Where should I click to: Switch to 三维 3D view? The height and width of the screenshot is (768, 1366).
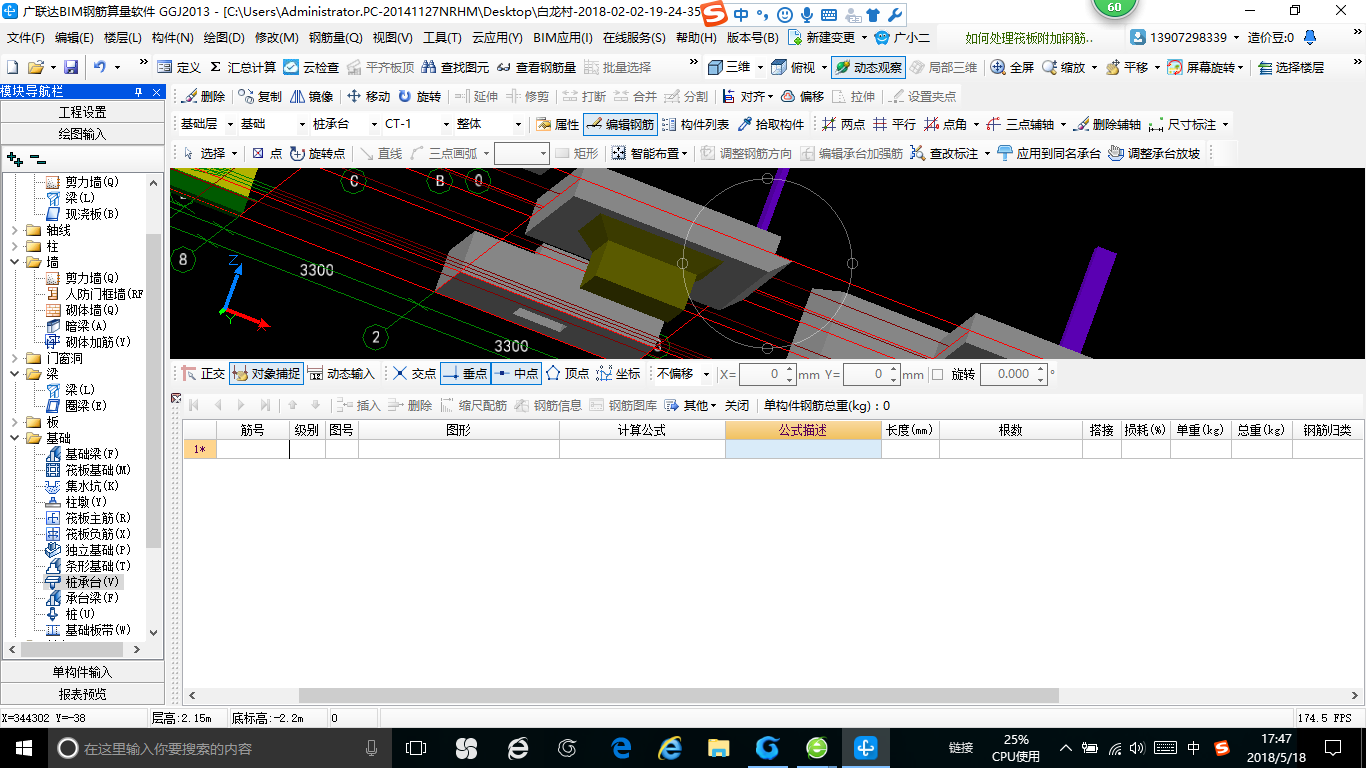(729, 67)
